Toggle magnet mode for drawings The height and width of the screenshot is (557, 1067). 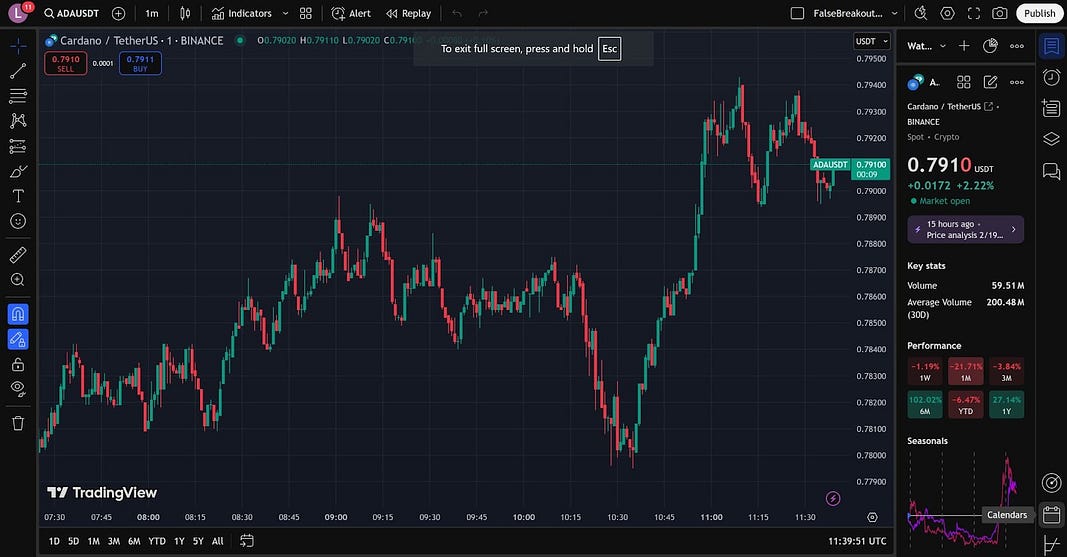pos(18,314)
